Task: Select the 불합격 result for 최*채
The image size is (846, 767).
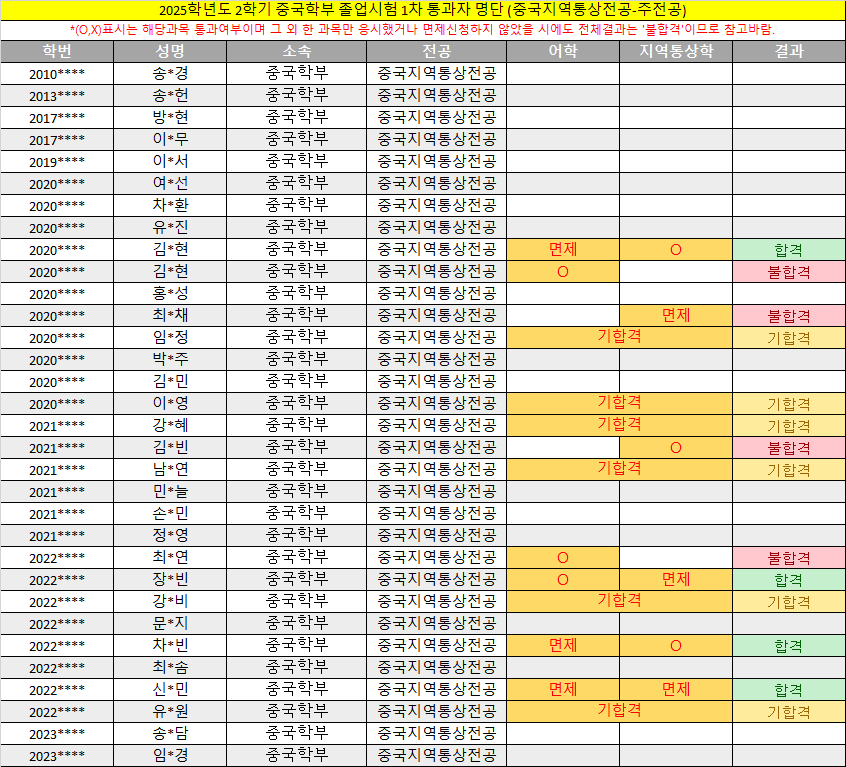Action: (x=789, y=316)
